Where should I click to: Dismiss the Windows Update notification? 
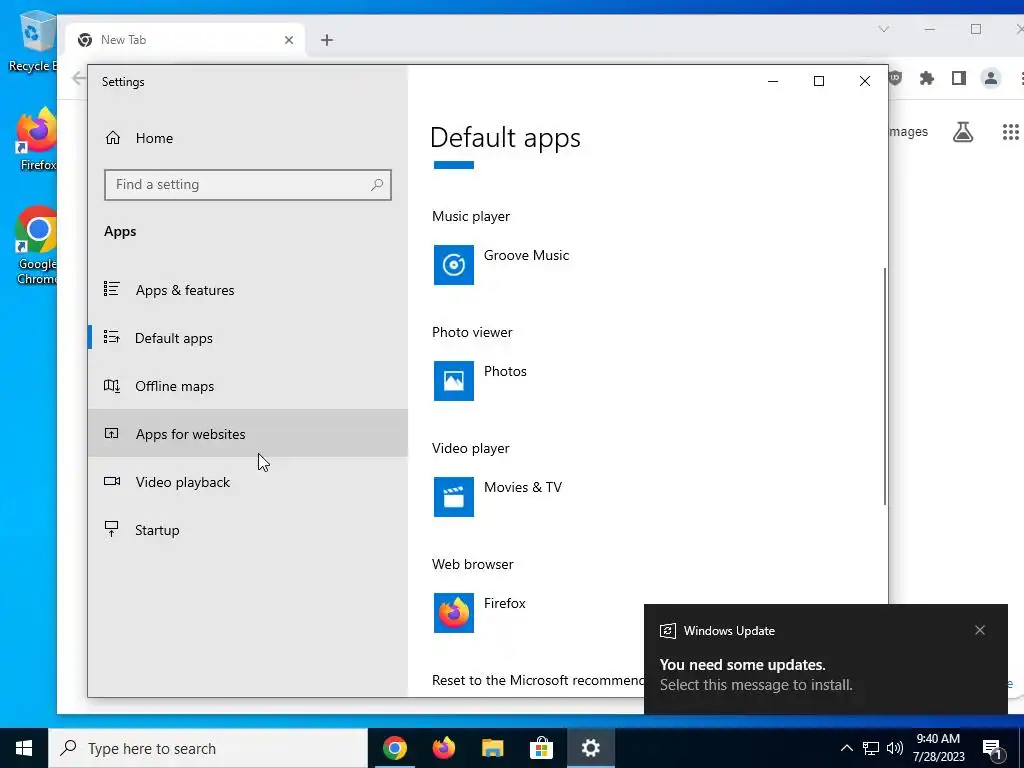(x=980, y=630)
